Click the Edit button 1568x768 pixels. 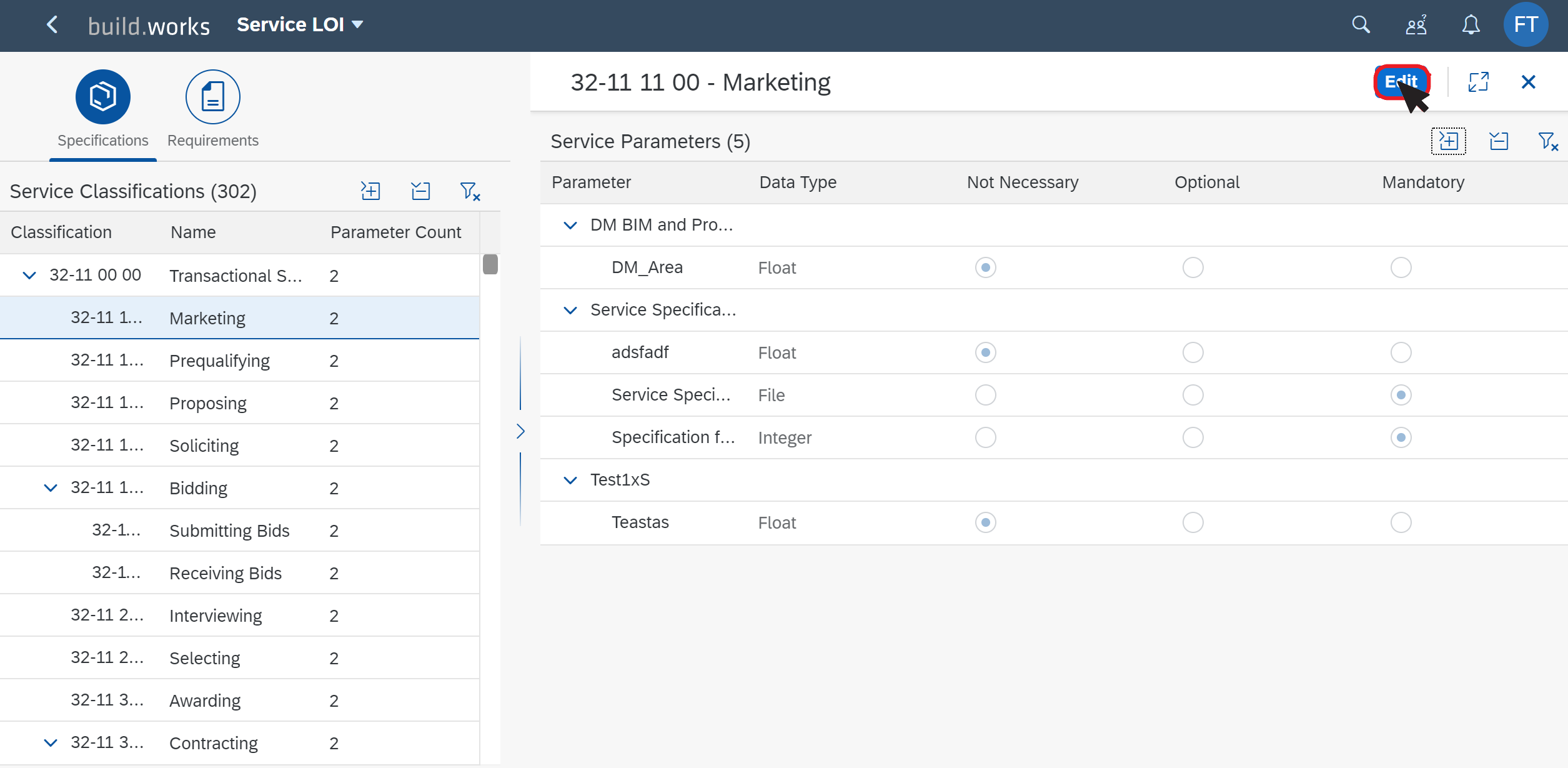(x=1401, y=82)
